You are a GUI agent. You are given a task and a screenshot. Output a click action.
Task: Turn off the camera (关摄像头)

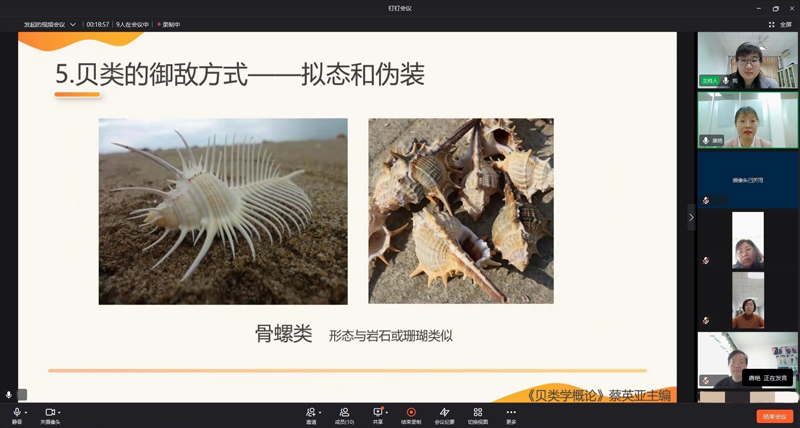[50, 412]
